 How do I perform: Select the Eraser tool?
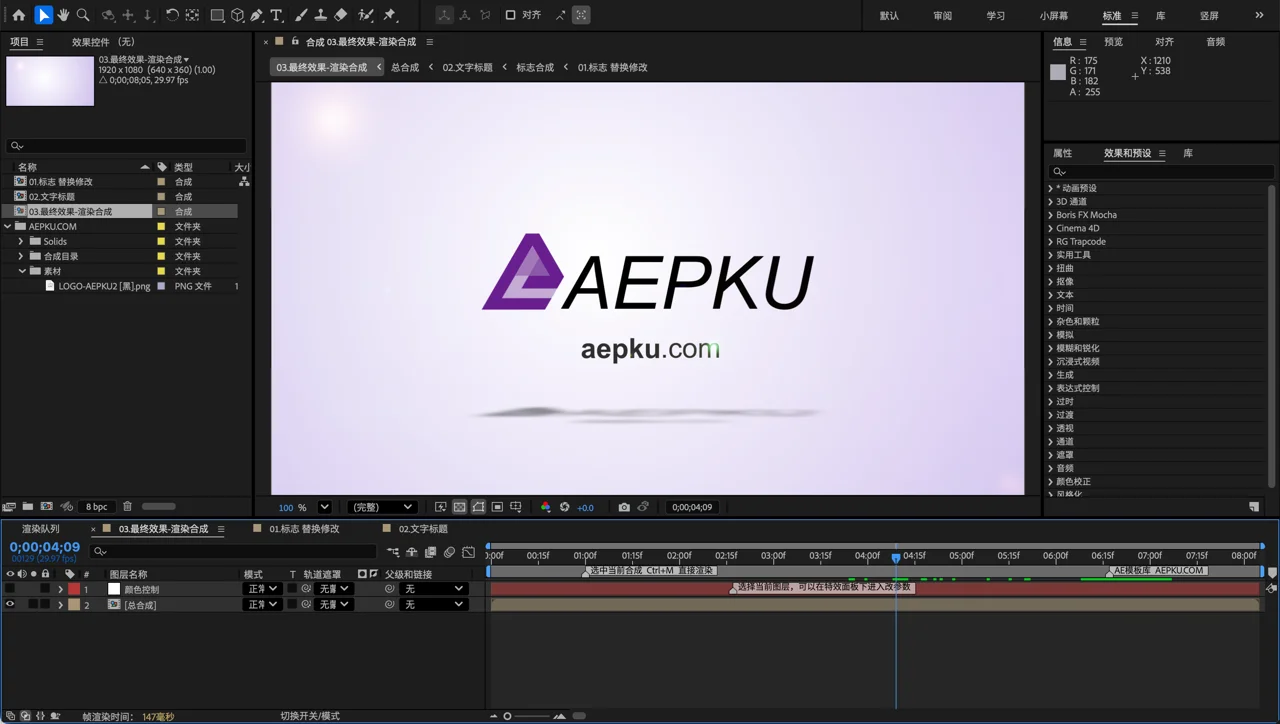click(341, 15)
